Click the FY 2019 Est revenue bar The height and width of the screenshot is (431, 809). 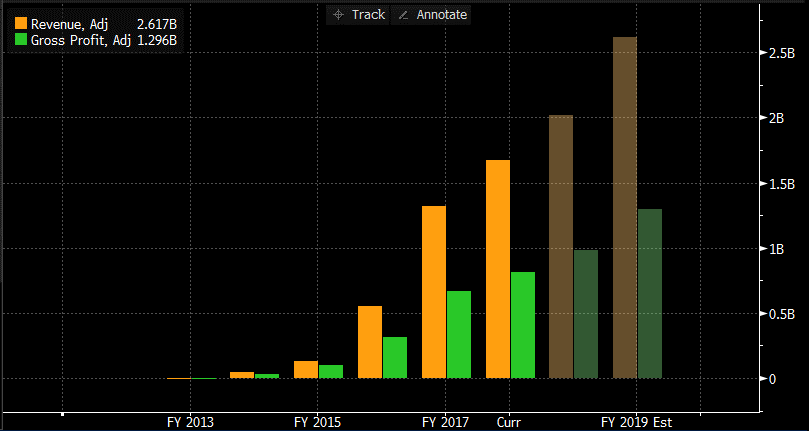coord(625,207)
